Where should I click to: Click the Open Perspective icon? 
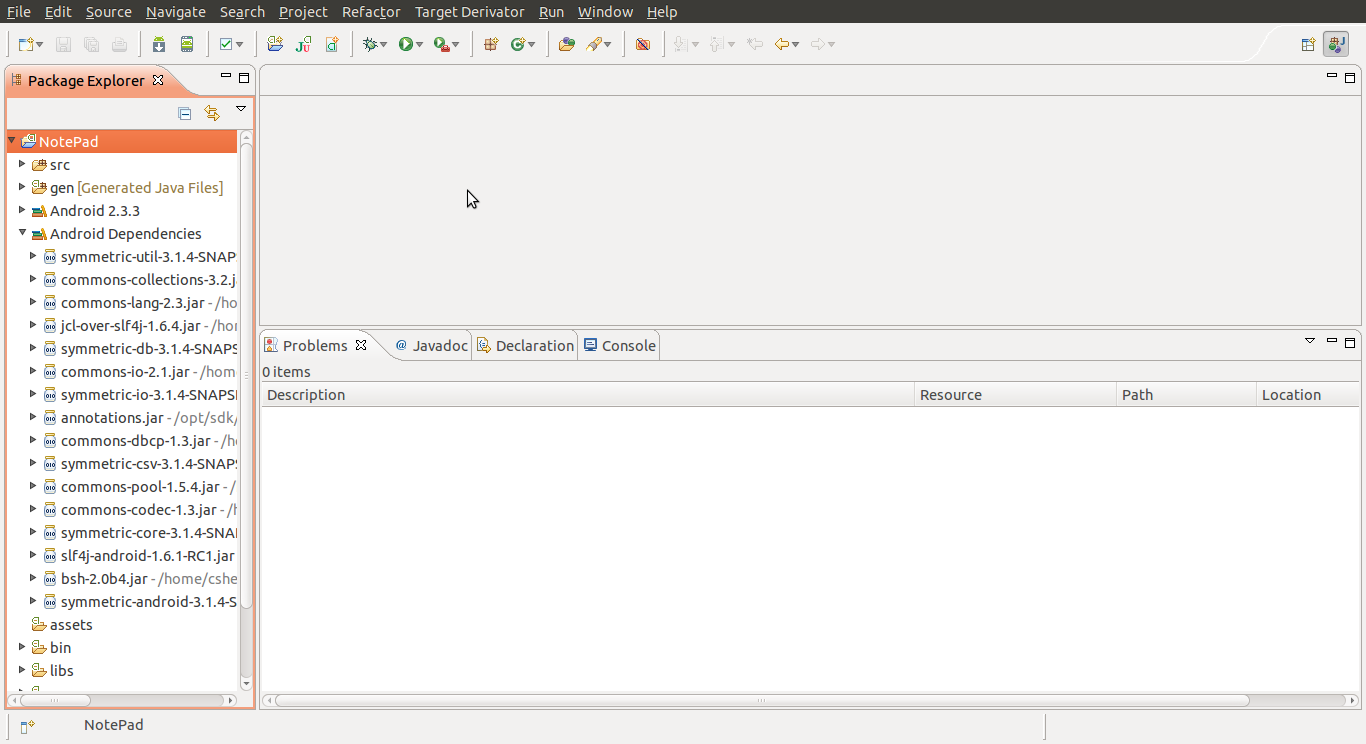[x=1308, y=44]
